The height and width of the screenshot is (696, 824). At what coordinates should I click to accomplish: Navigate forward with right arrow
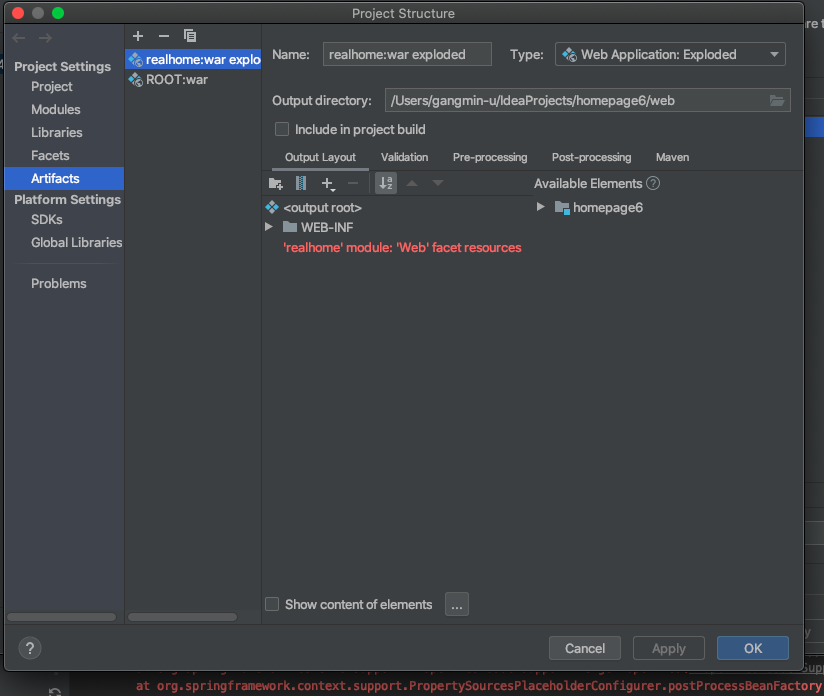45,38
